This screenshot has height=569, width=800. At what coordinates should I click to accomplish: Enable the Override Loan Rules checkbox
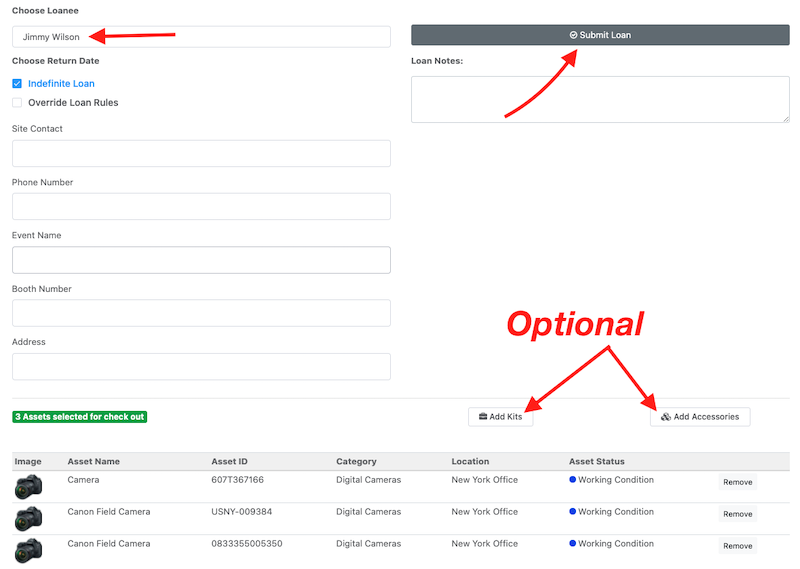tap(17, 103)
